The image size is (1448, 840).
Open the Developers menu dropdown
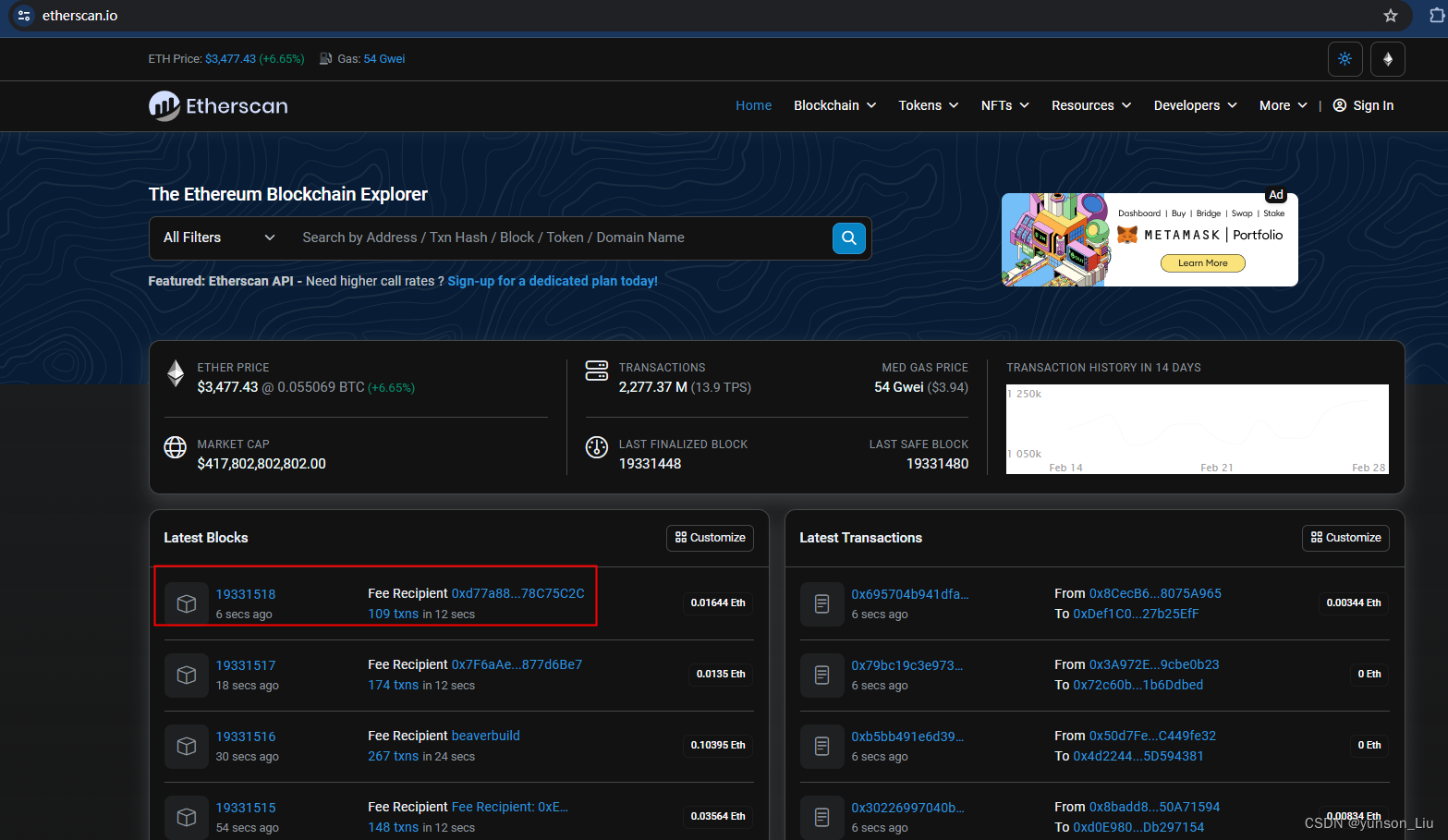1195,105
